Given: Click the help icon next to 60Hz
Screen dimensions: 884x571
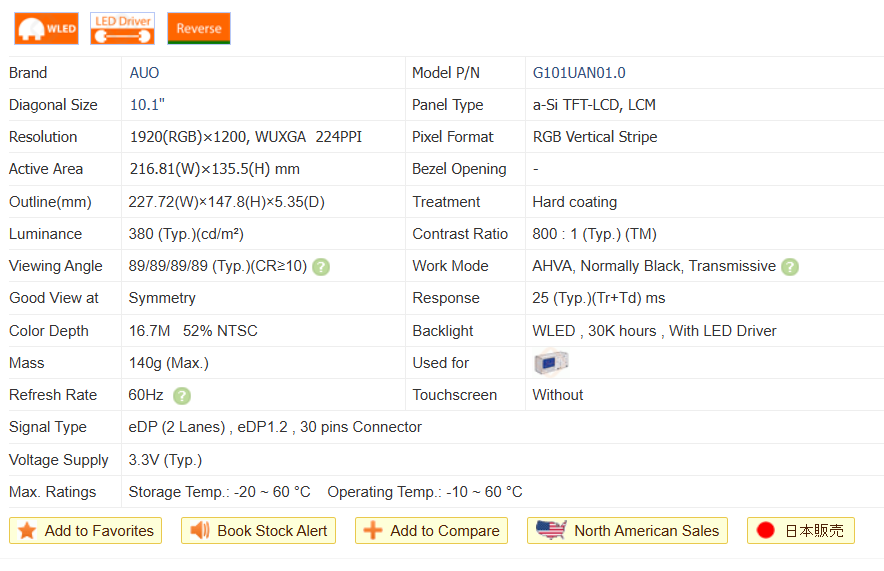Looking at the screenshot, I should (182, 396).
